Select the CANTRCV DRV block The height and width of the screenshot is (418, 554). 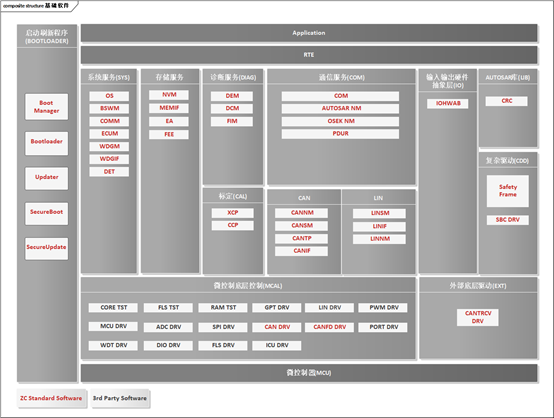478,317
